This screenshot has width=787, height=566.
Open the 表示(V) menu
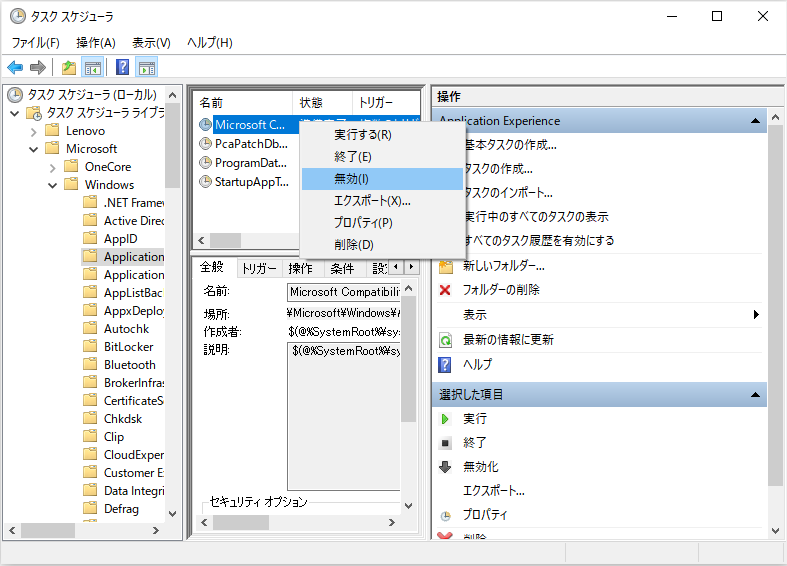coord(151,43)
